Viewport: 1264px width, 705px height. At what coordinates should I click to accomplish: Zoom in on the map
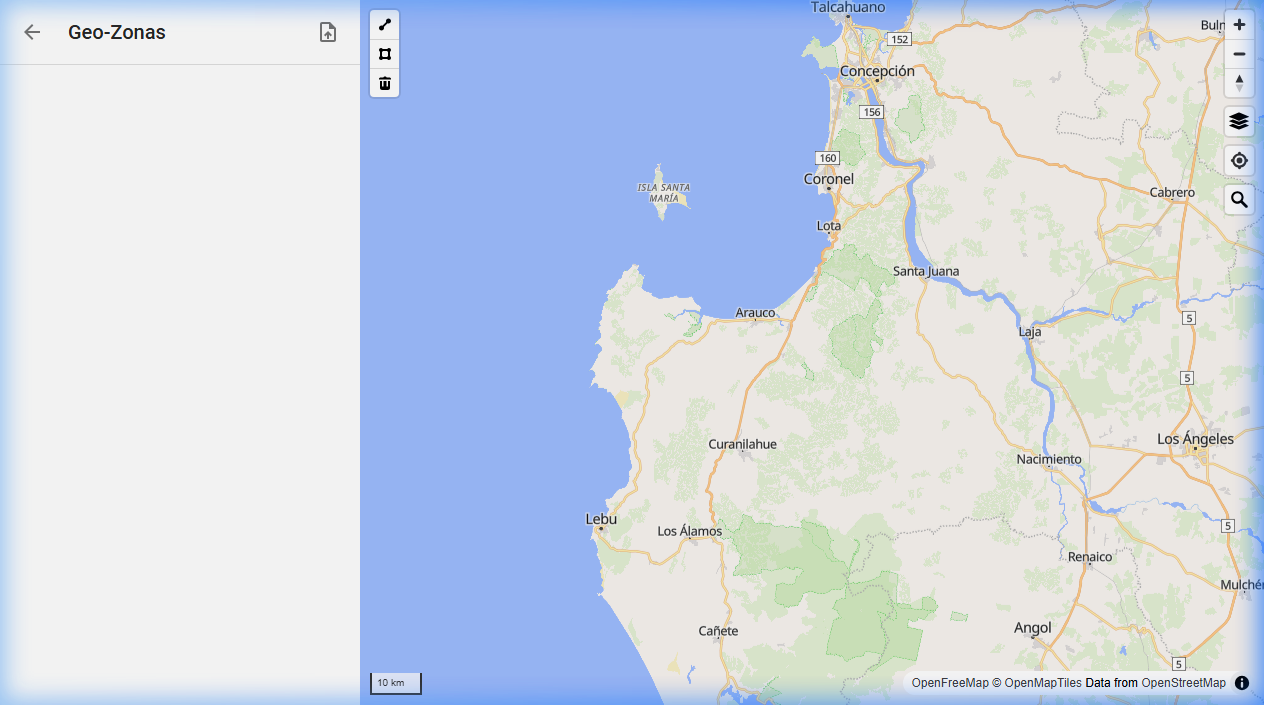pyautogui.click(x=1239, y=25)
